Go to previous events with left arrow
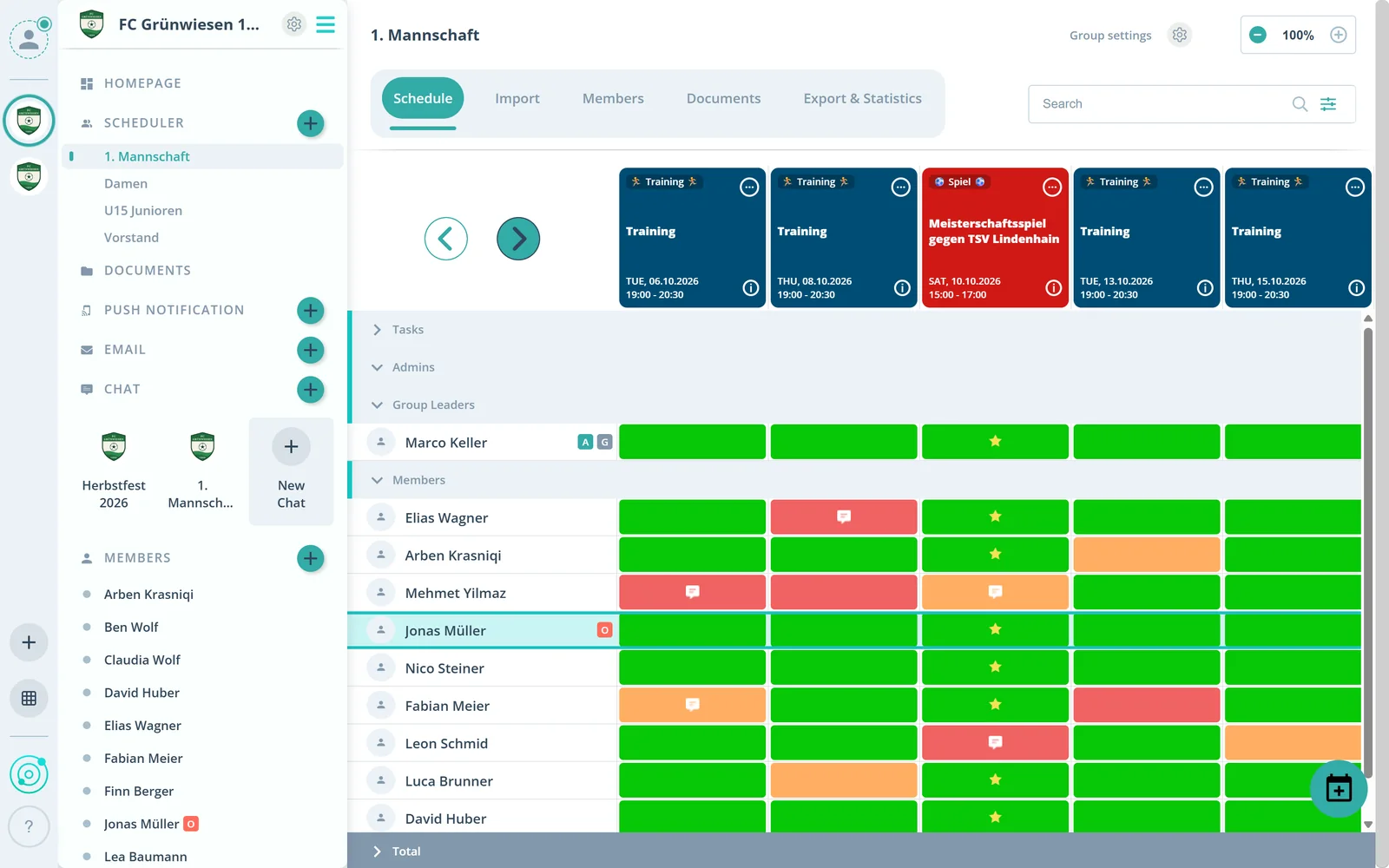This screenshot has height=868, width=1389. click(x=446, y=238)
